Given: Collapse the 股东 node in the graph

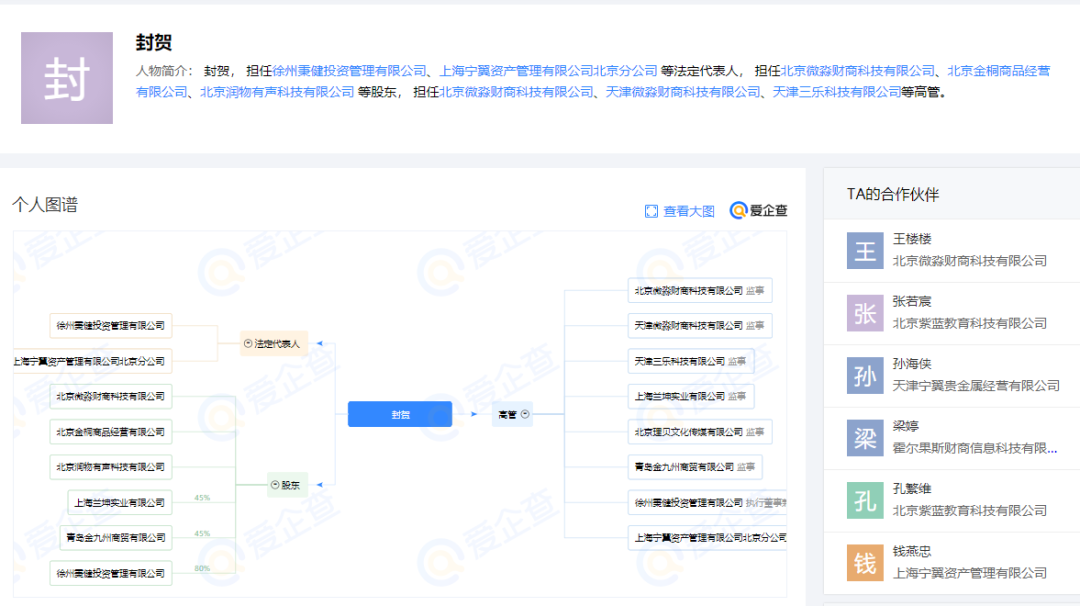Looking at the screenshot, I should pyautogui.click(x=275, y=485).
